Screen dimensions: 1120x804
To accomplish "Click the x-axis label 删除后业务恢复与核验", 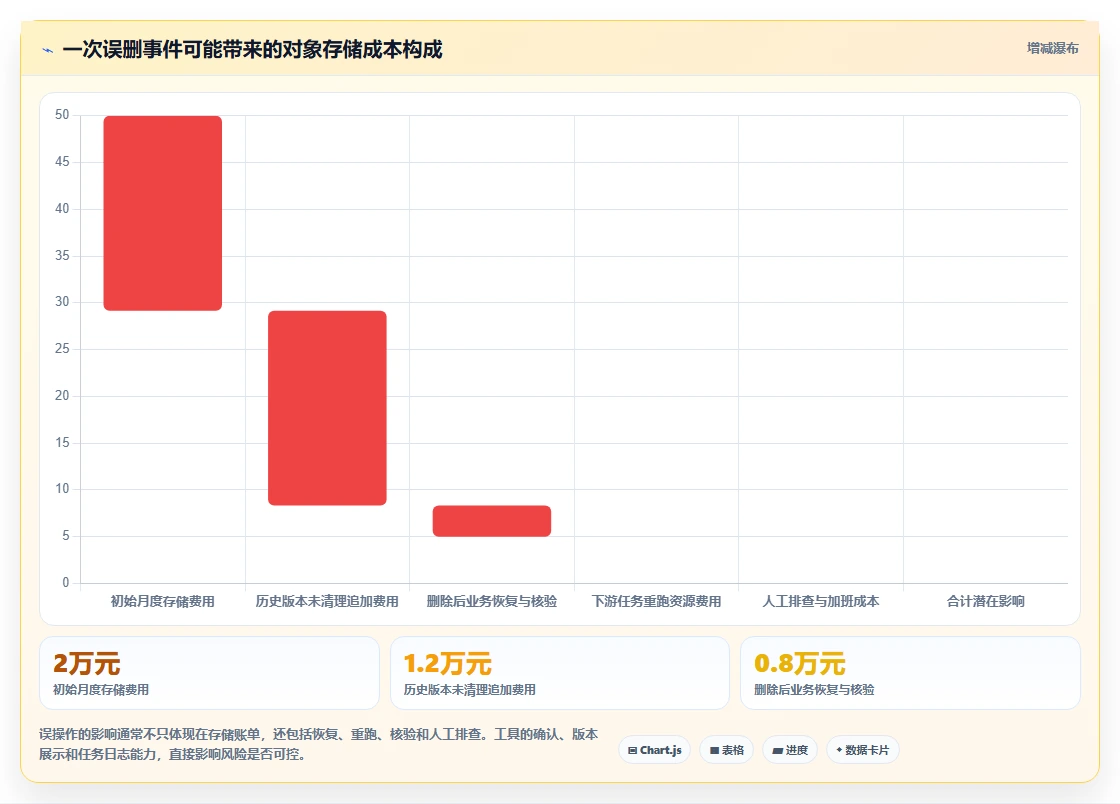I will tap(491, 601).
